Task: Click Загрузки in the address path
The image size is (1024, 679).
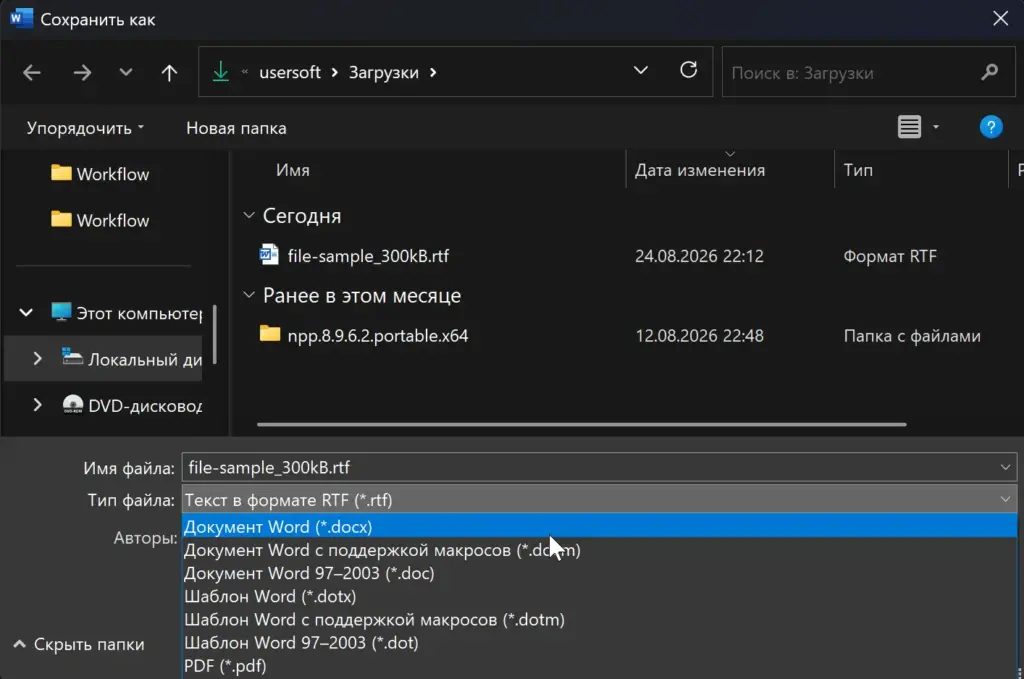Action: click(x=383, y=72)
